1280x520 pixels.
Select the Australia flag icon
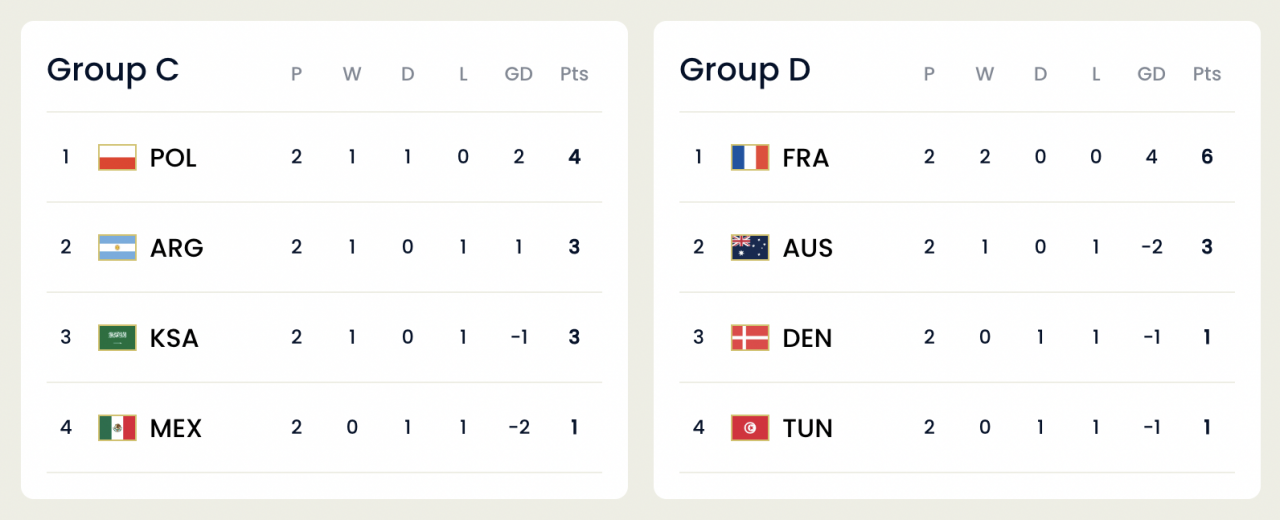(x=750, y=247)
